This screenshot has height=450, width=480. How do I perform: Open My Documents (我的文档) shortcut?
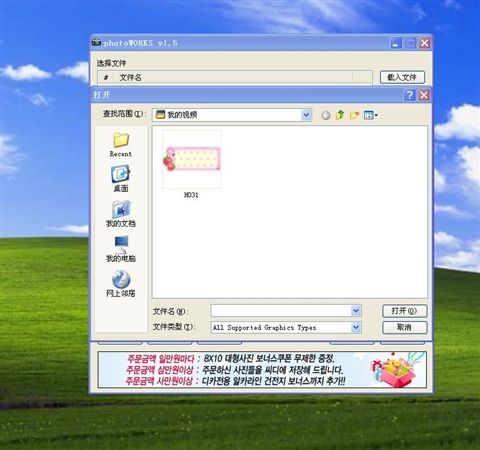[x=121, y=214]
